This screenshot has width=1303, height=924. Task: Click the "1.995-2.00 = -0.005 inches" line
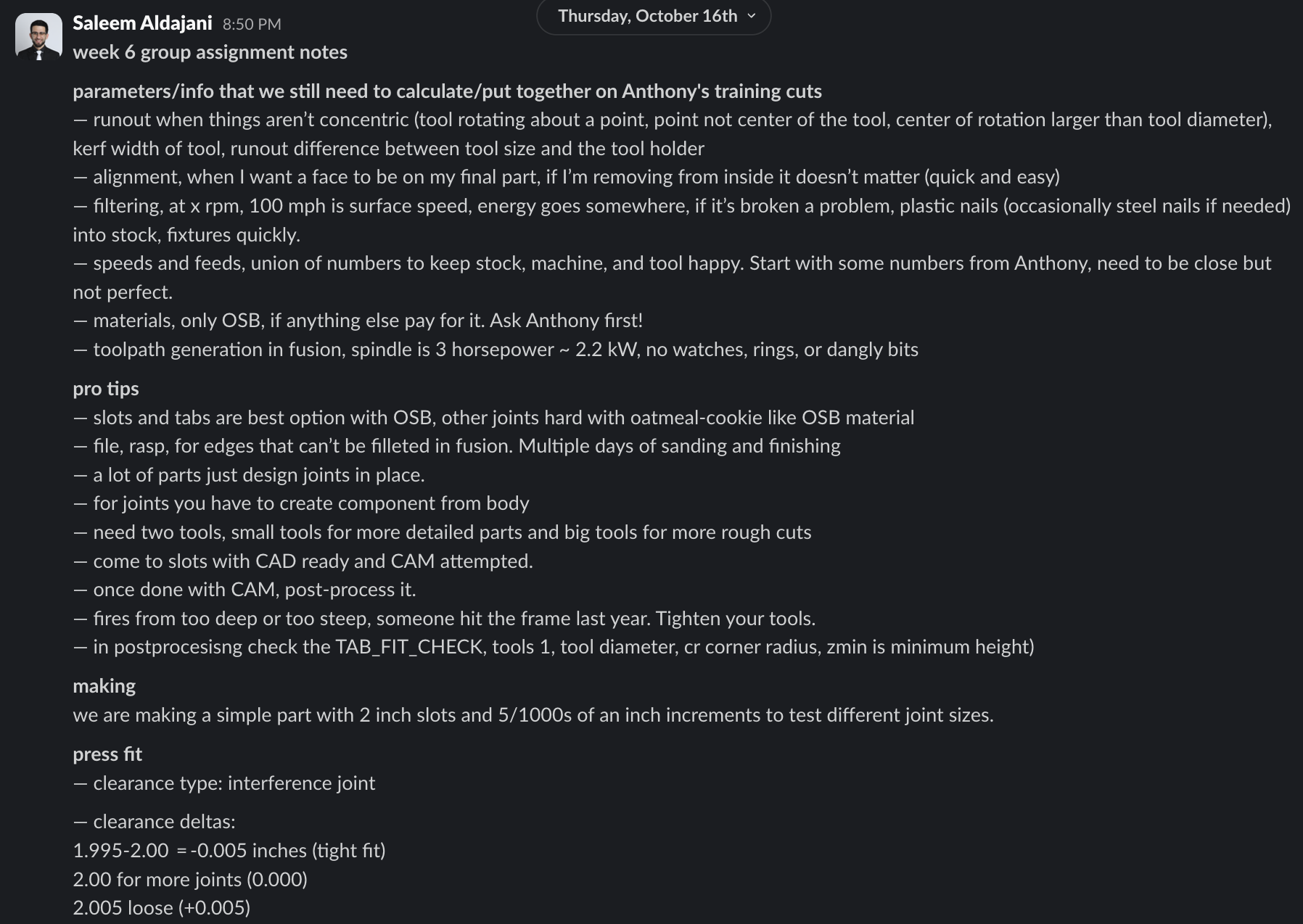click(x=229, y=851)
